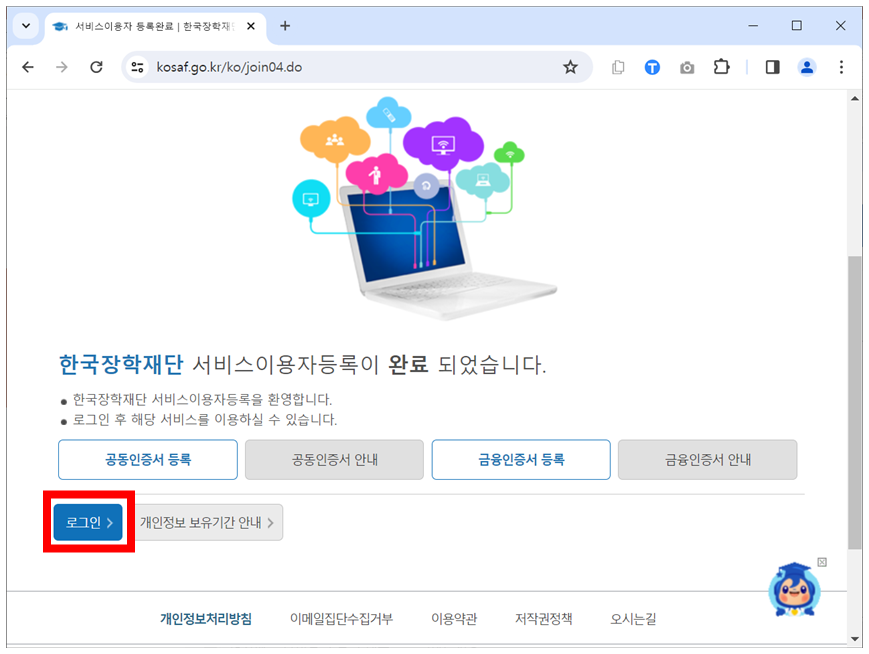
Task: Close the mascot chatbot widget
Action: (822, 562)
